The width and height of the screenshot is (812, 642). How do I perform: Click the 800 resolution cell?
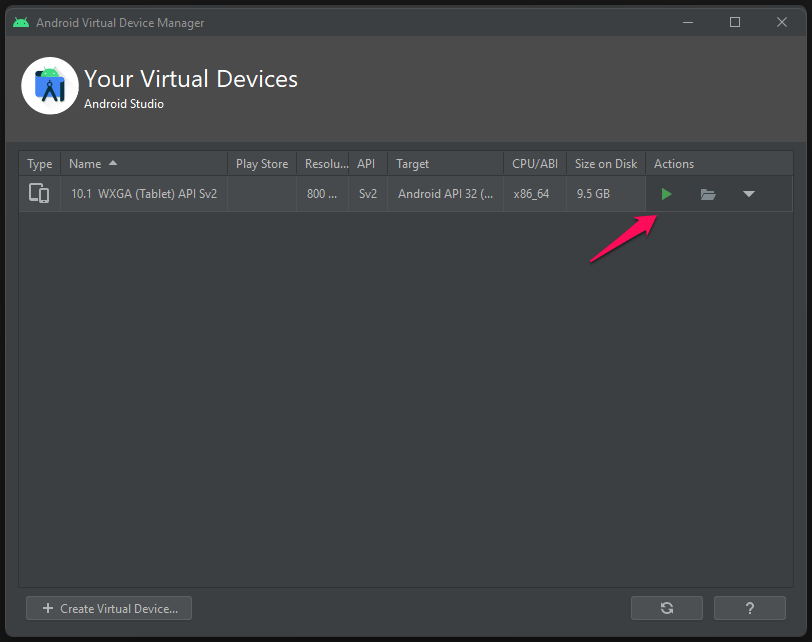point(322,194)
